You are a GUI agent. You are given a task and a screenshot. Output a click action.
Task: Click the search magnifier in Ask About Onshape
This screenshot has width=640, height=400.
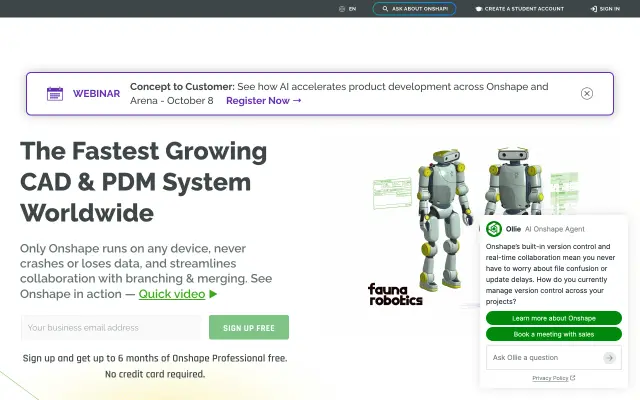[x=385, y=9]
